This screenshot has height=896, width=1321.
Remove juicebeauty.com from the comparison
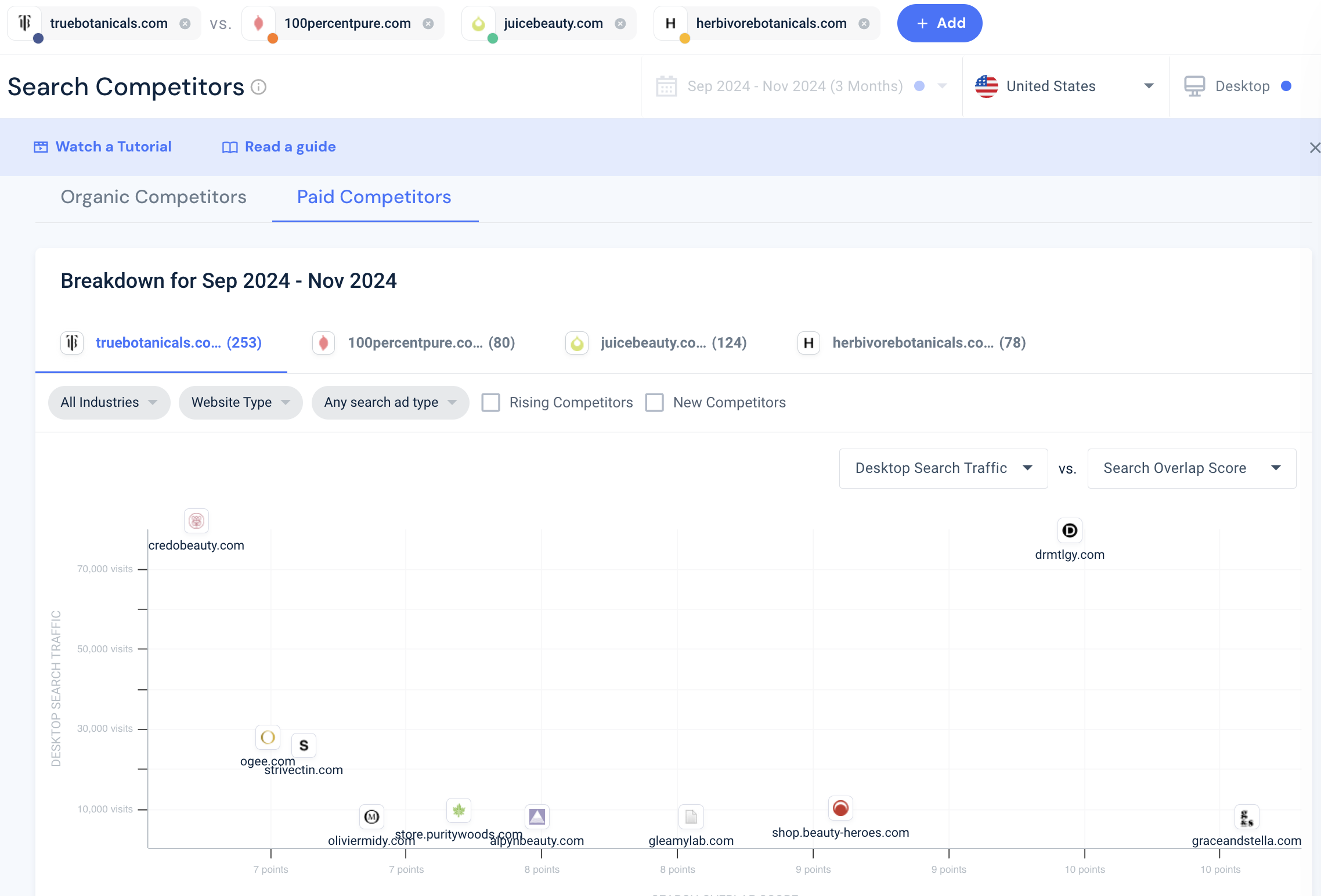coord(620,24)
